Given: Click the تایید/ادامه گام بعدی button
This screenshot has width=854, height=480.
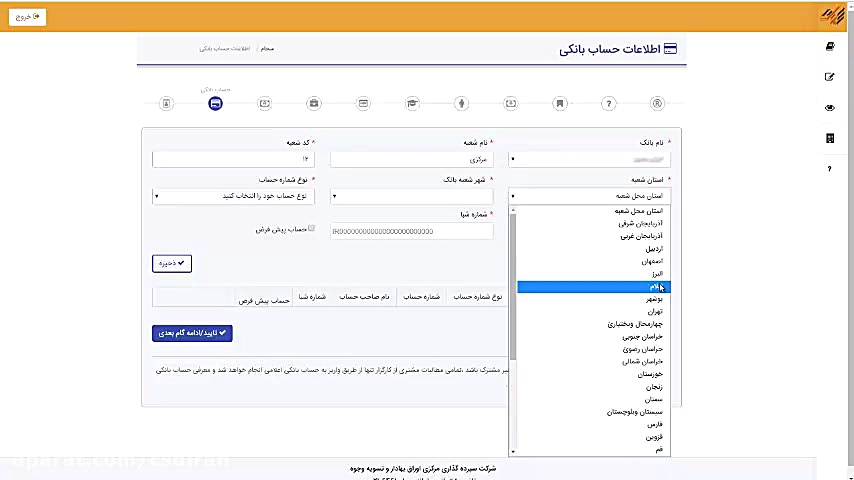Looking at the screenshot, I should [192, 333].
